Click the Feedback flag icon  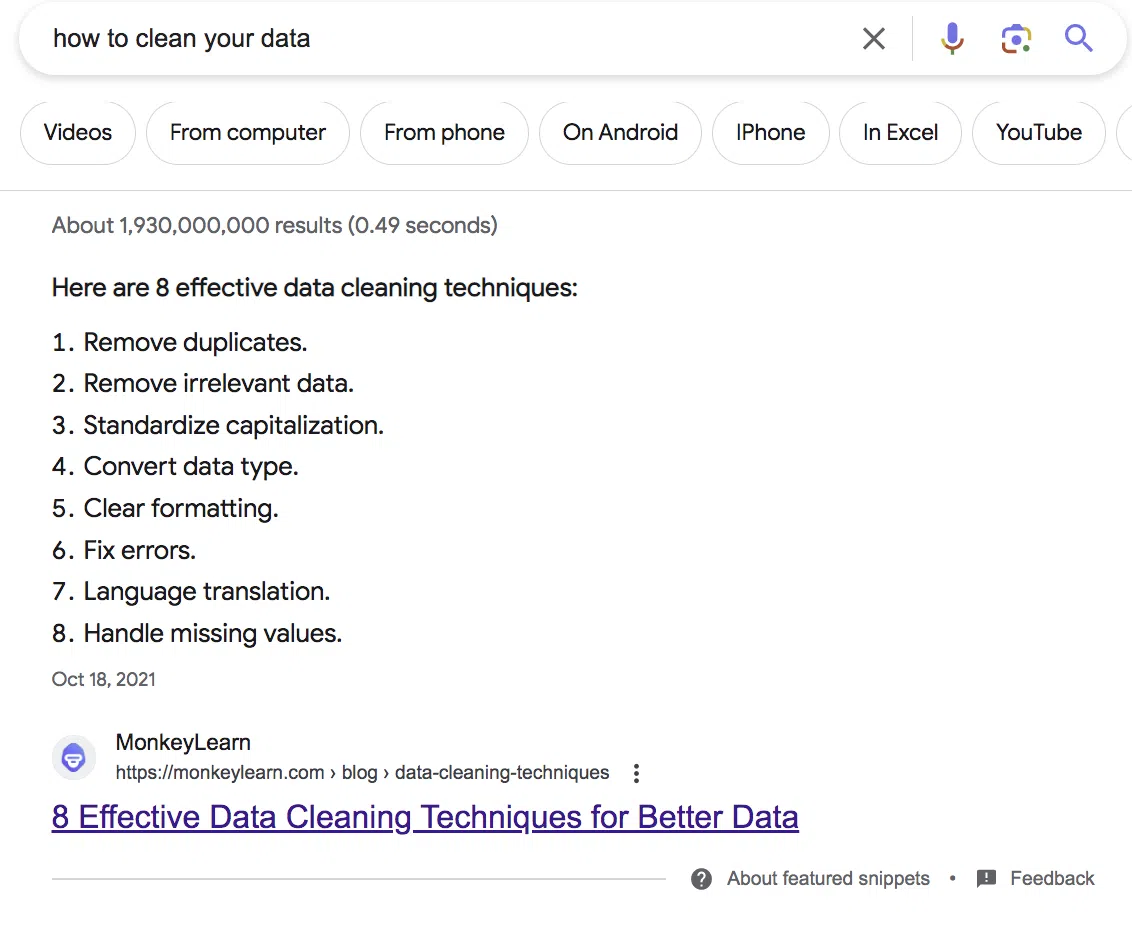986,879
